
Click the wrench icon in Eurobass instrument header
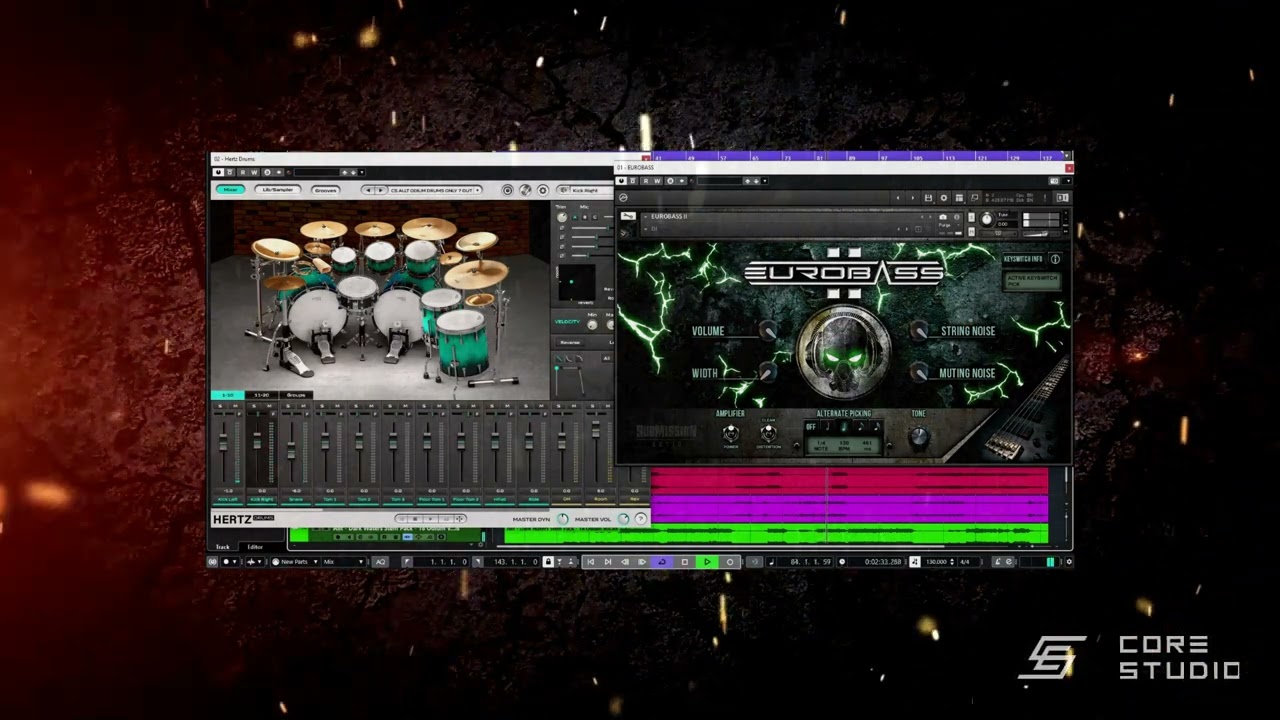click(627, 217)
